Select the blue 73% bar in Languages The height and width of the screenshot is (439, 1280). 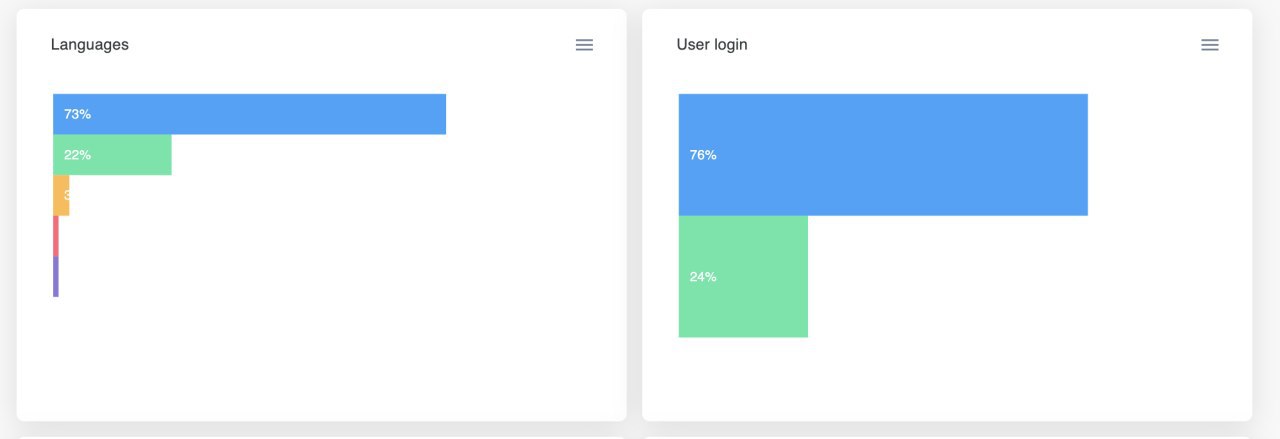[249, 114]
